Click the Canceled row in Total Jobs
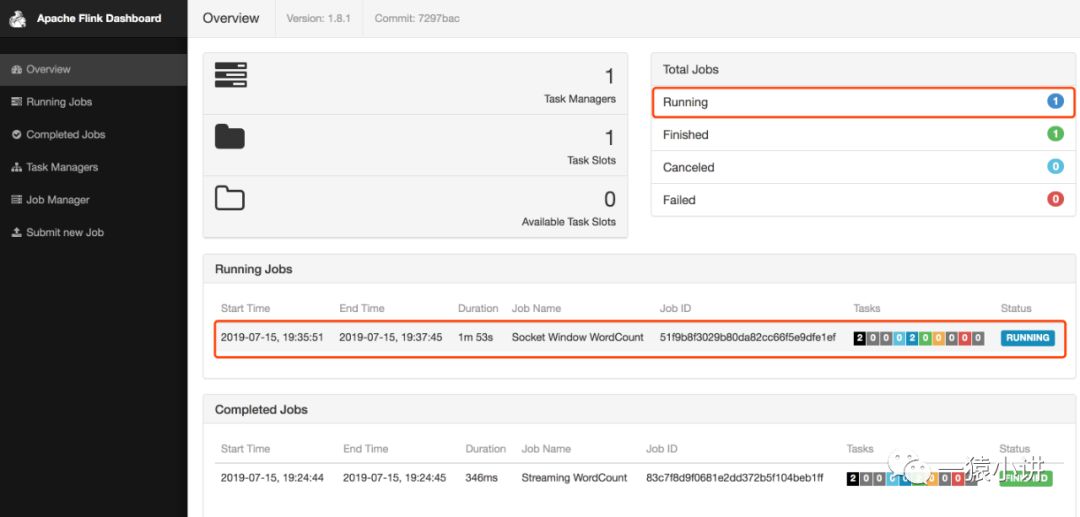The width and height of the screenshot is (1080, 517). (x=863, y=167)
